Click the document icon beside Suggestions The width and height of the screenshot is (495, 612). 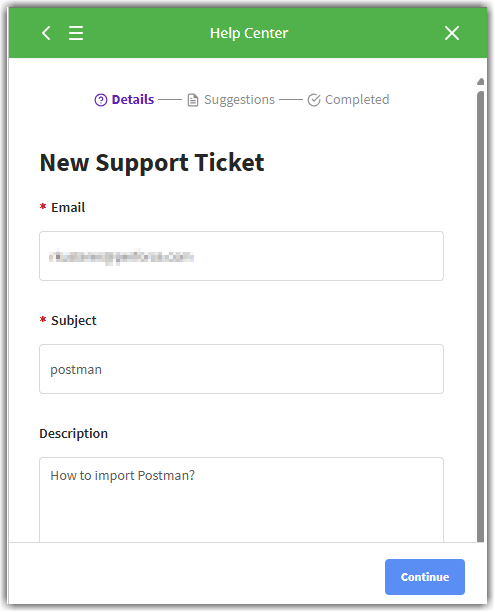pos(193,100)
